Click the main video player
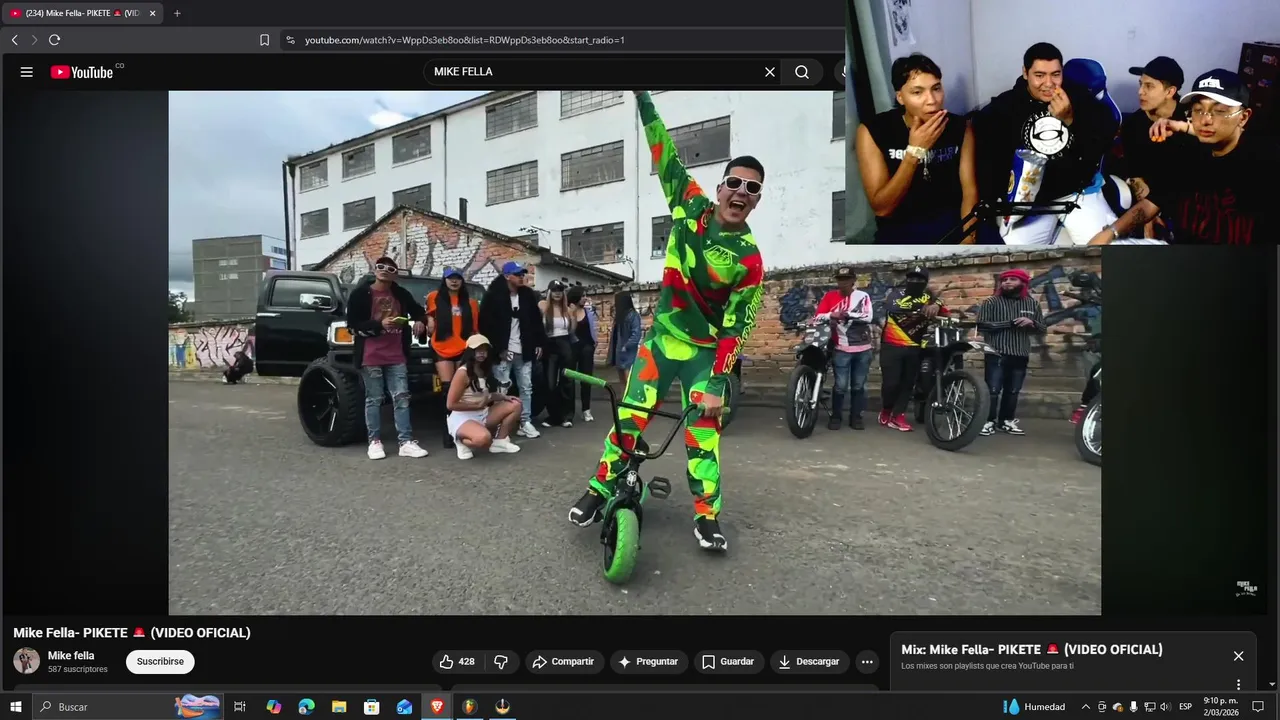 [x=634, y=352]
